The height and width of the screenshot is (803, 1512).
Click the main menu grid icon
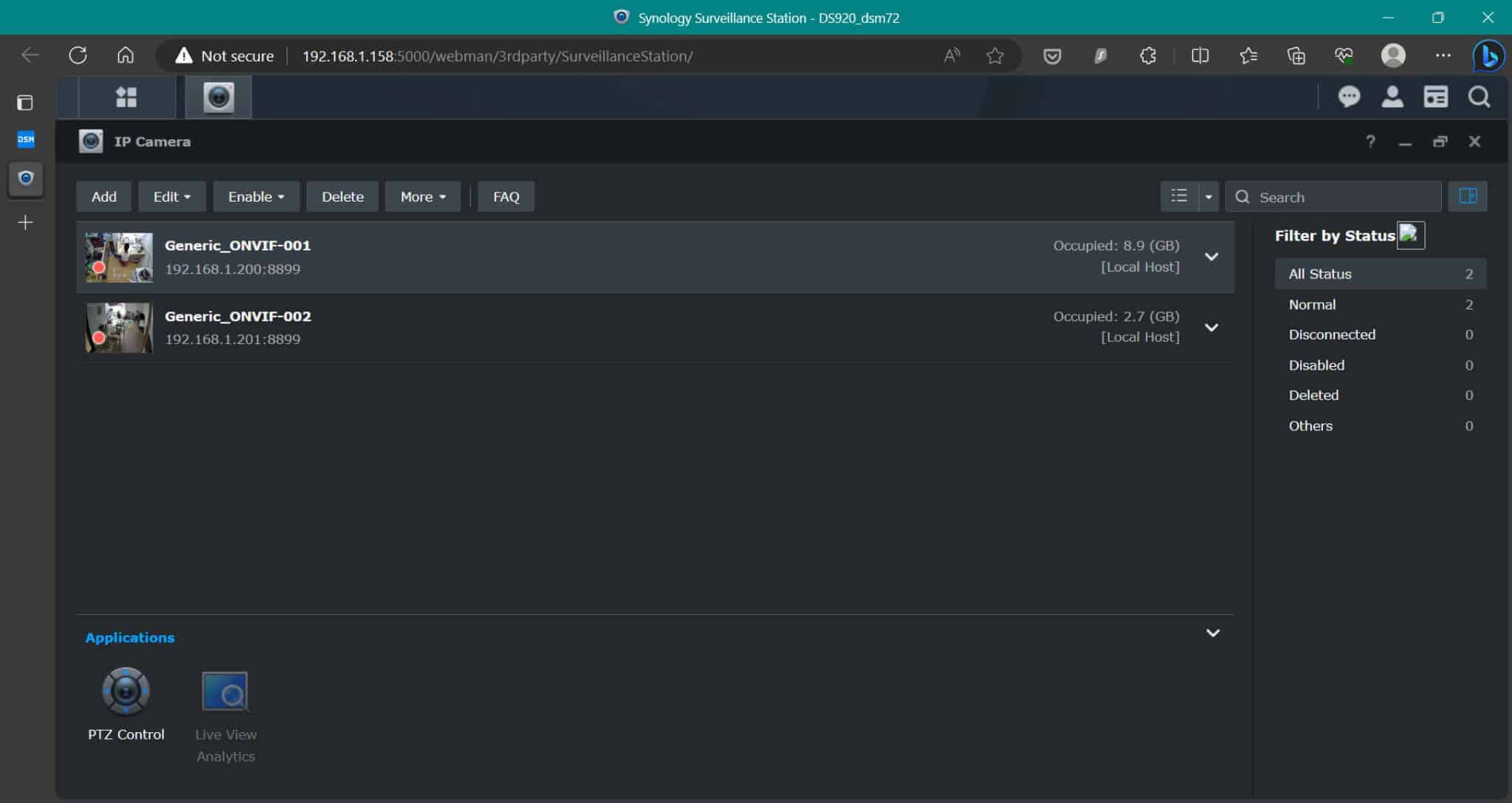pyautogui.click(x=126, y=97)
